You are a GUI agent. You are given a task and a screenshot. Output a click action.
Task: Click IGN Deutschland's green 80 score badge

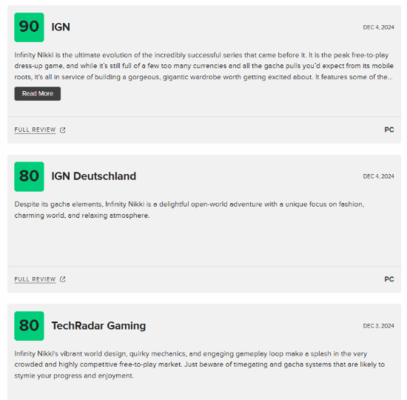tap(29, 177)
